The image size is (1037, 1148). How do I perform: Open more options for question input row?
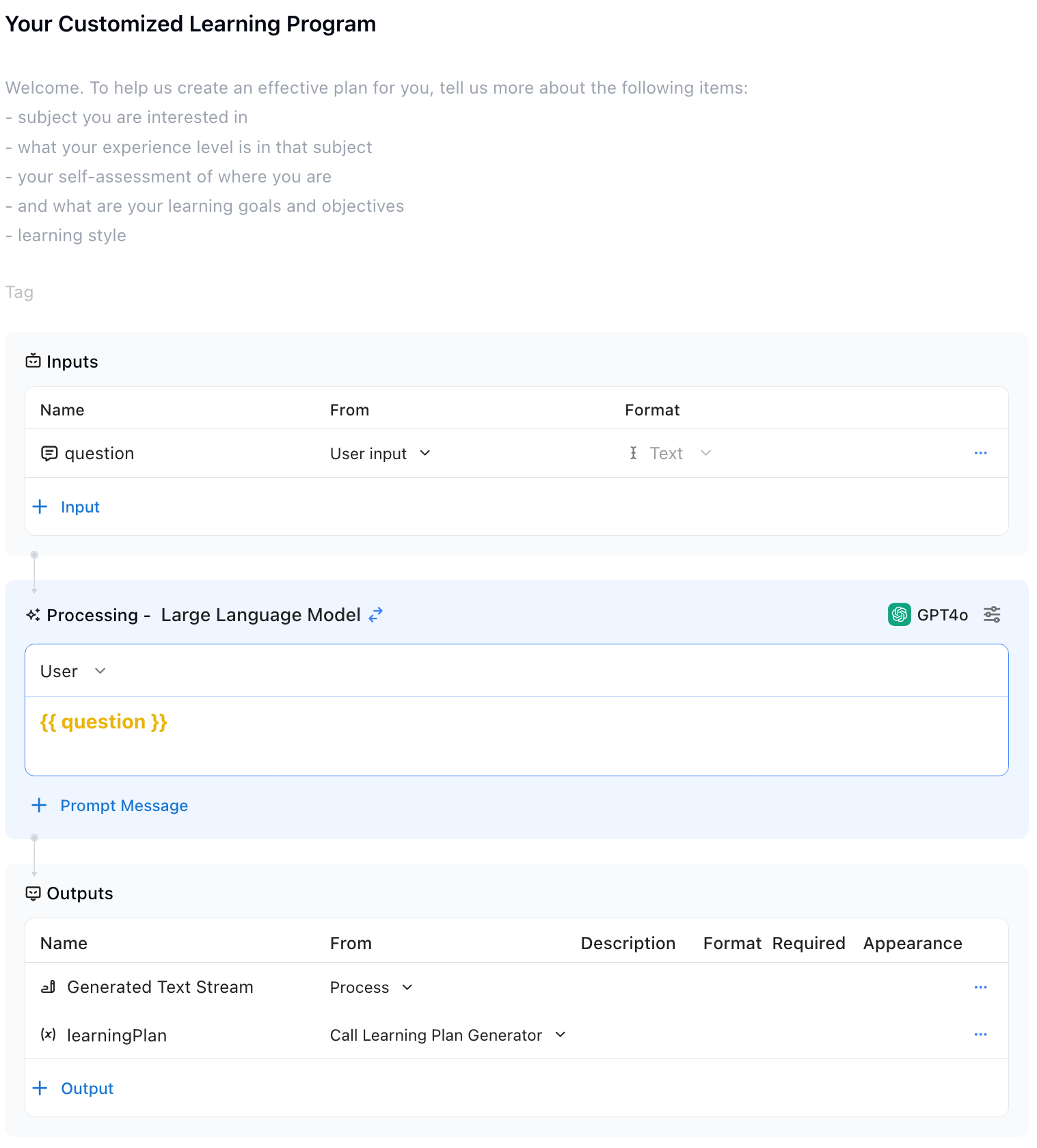point(980,454)
